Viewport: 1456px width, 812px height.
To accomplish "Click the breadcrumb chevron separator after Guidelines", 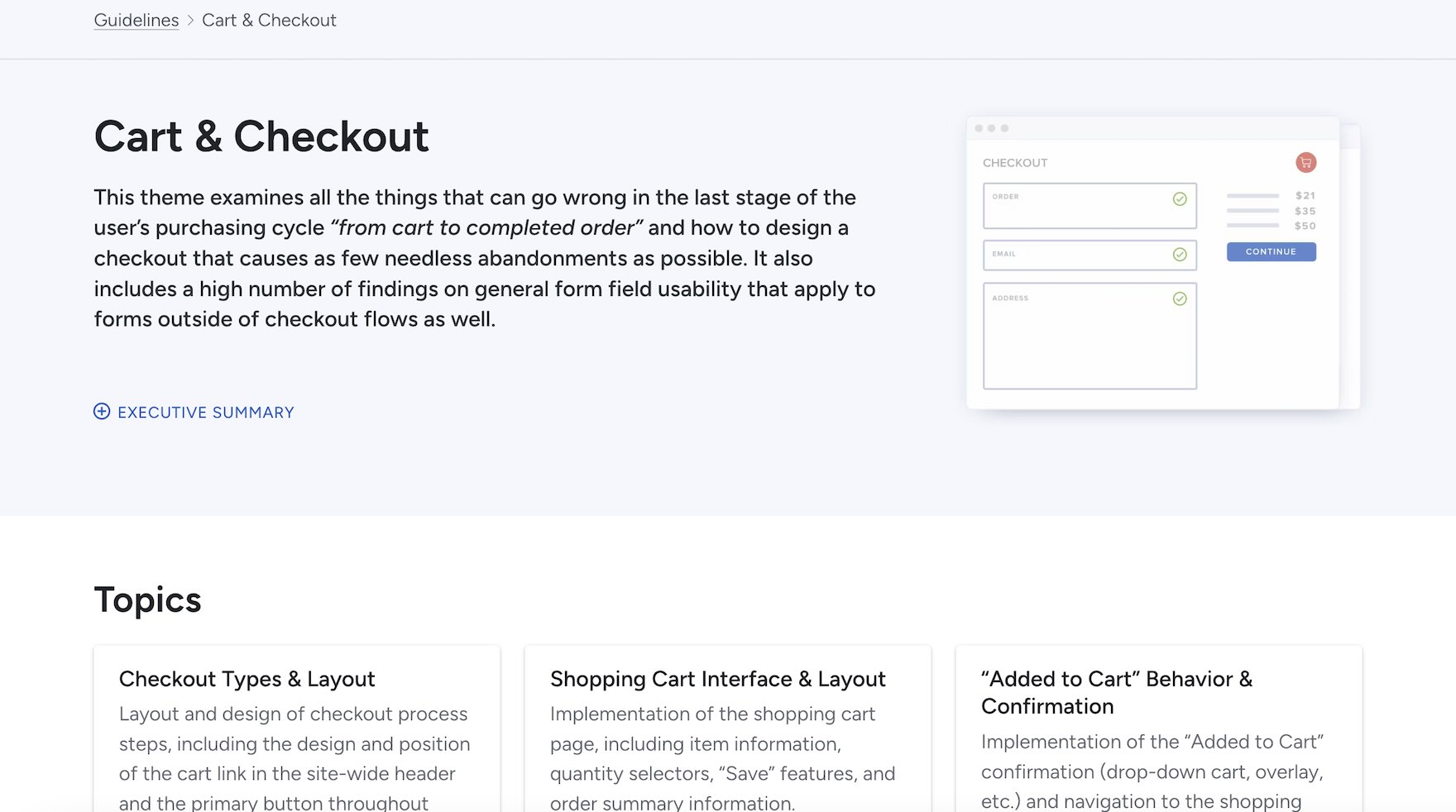I will [190, 21].
